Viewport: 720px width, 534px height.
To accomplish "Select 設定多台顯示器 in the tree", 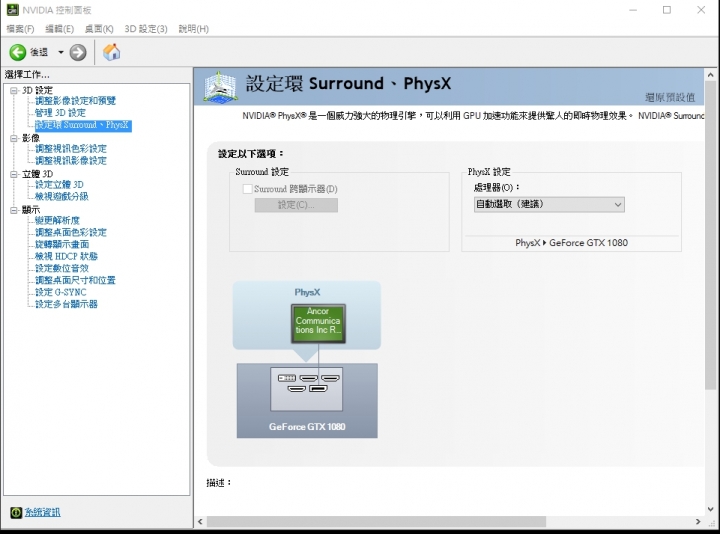I will pos(66,304).
